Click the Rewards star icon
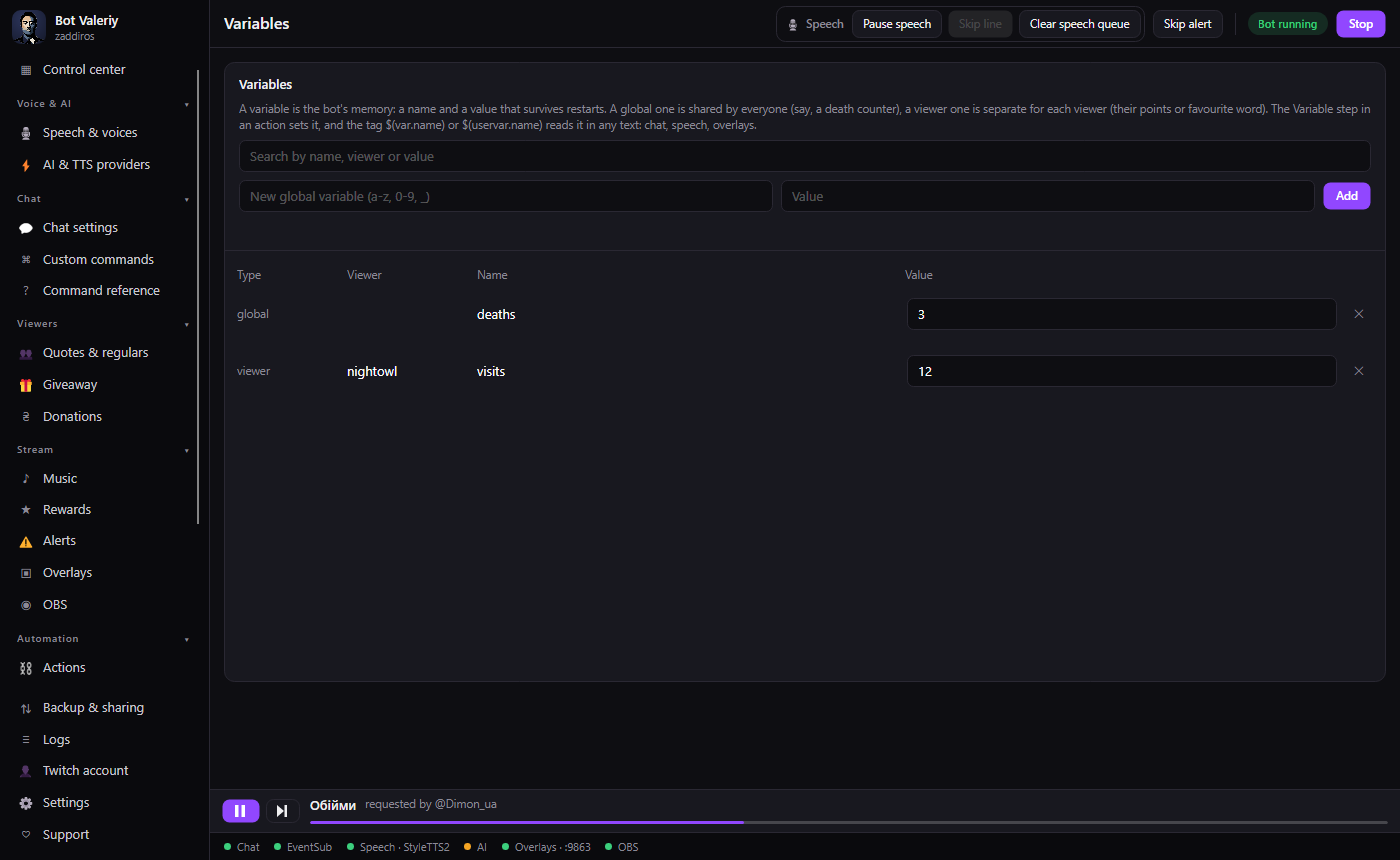Screen dimensions: 1400x860 [26, 510]
